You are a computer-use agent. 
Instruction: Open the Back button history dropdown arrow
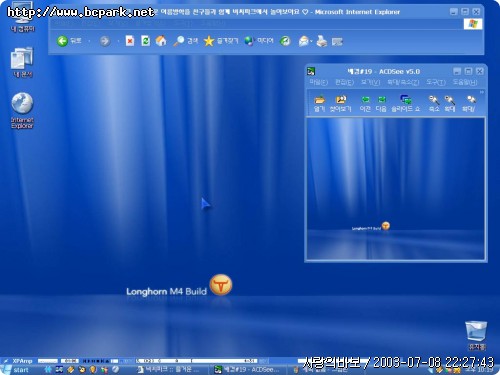(89, 41)
